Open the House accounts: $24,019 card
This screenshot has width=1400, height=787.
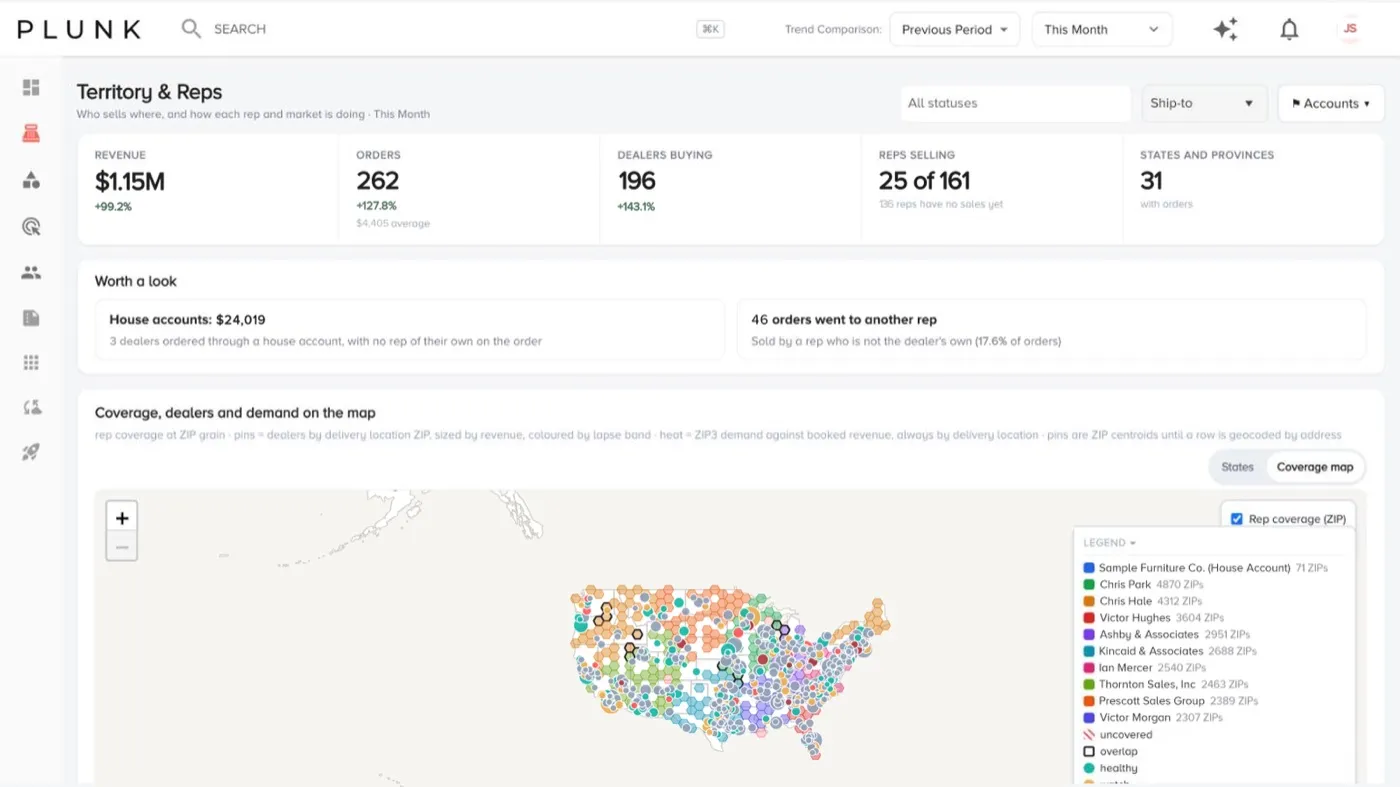[x=409, y=330]
